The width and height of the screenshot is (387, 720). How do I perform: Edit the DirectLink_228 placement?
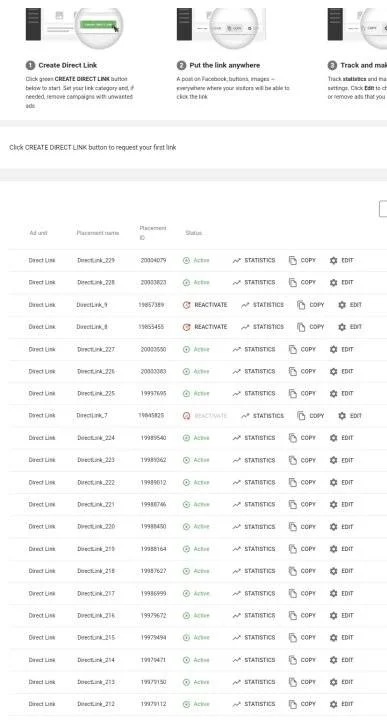[x=342, y=282]
